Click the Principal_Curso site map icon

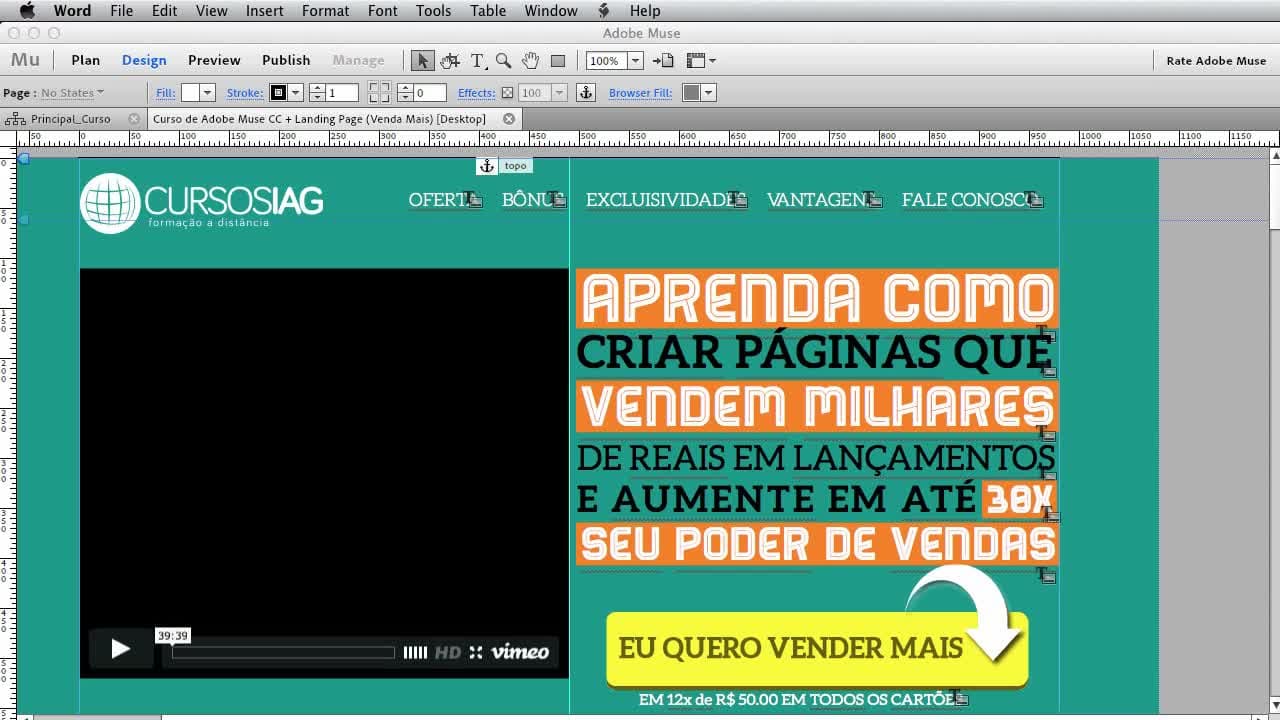[x=15, y=119]
